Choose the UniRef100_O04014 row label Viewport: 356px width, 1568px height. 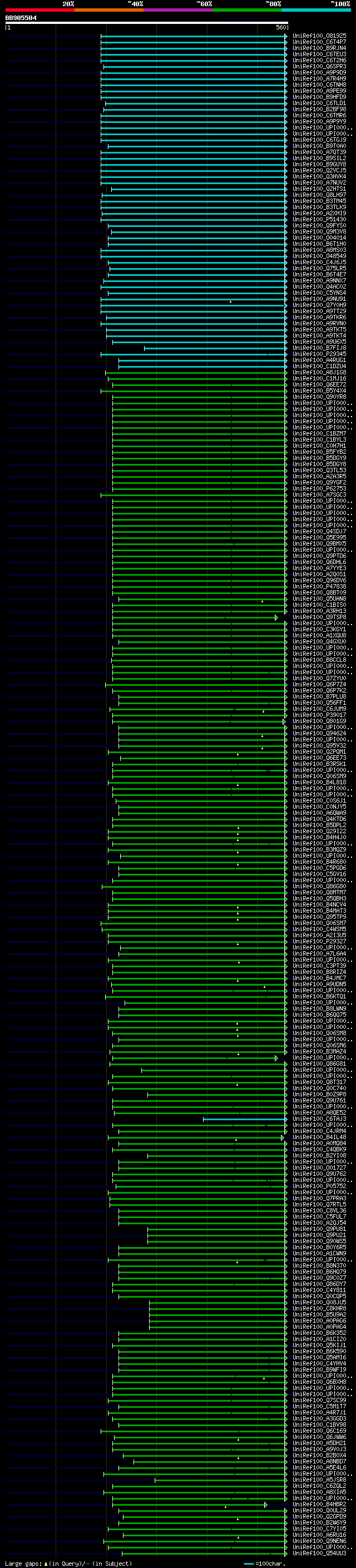319,238
